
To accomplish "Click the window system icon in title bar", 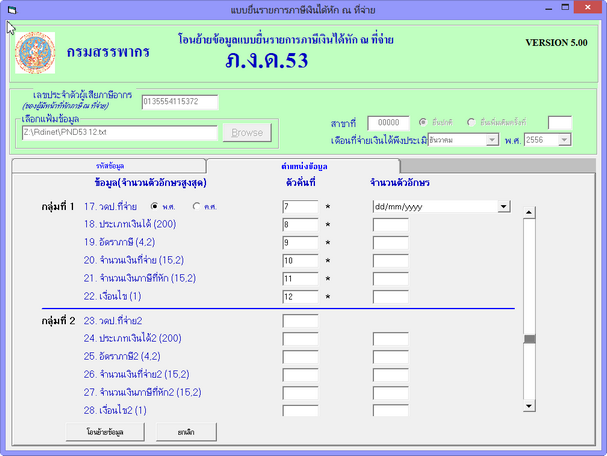I will click(x=12, y=10).
